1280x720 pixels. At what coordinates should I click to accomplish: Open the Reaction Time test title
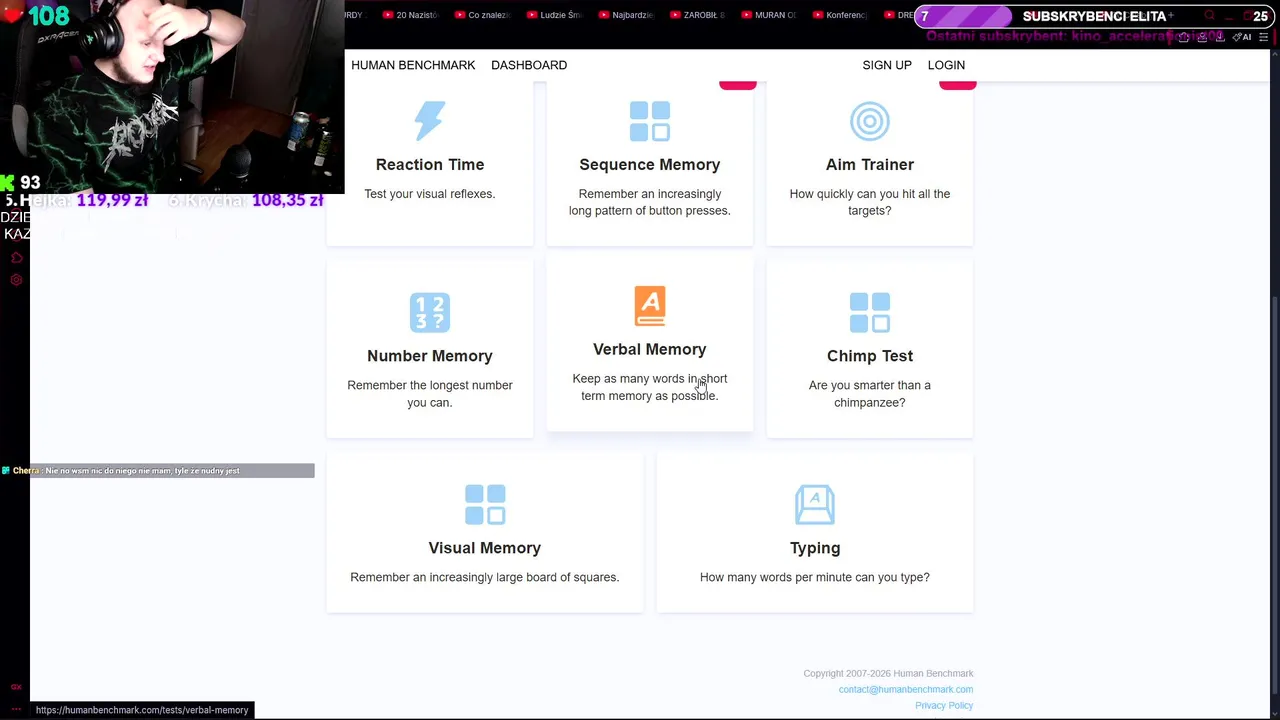point(430,164)
